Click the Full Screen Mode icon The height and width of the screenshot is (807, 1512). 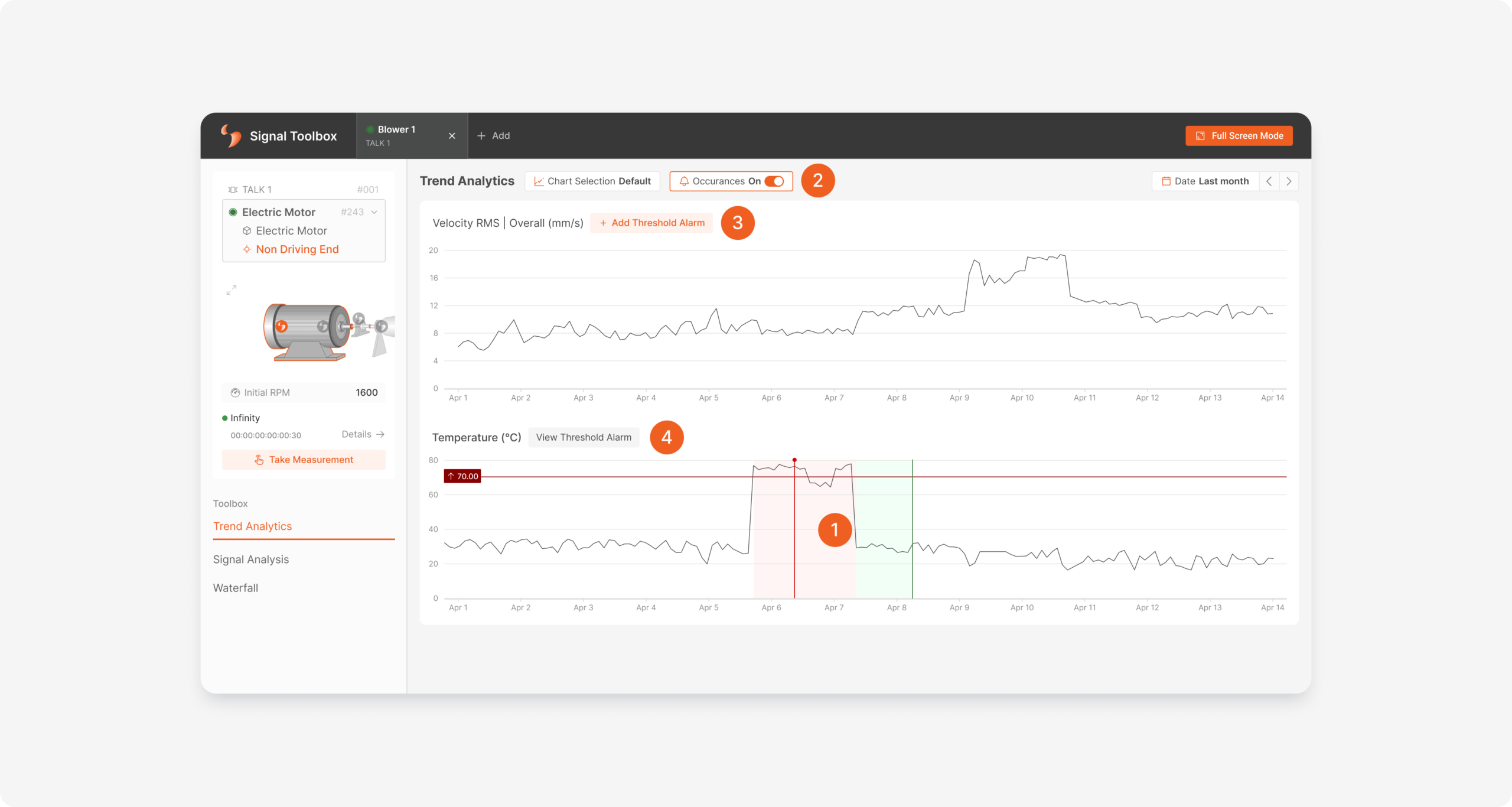click(x=1200, y=135)
